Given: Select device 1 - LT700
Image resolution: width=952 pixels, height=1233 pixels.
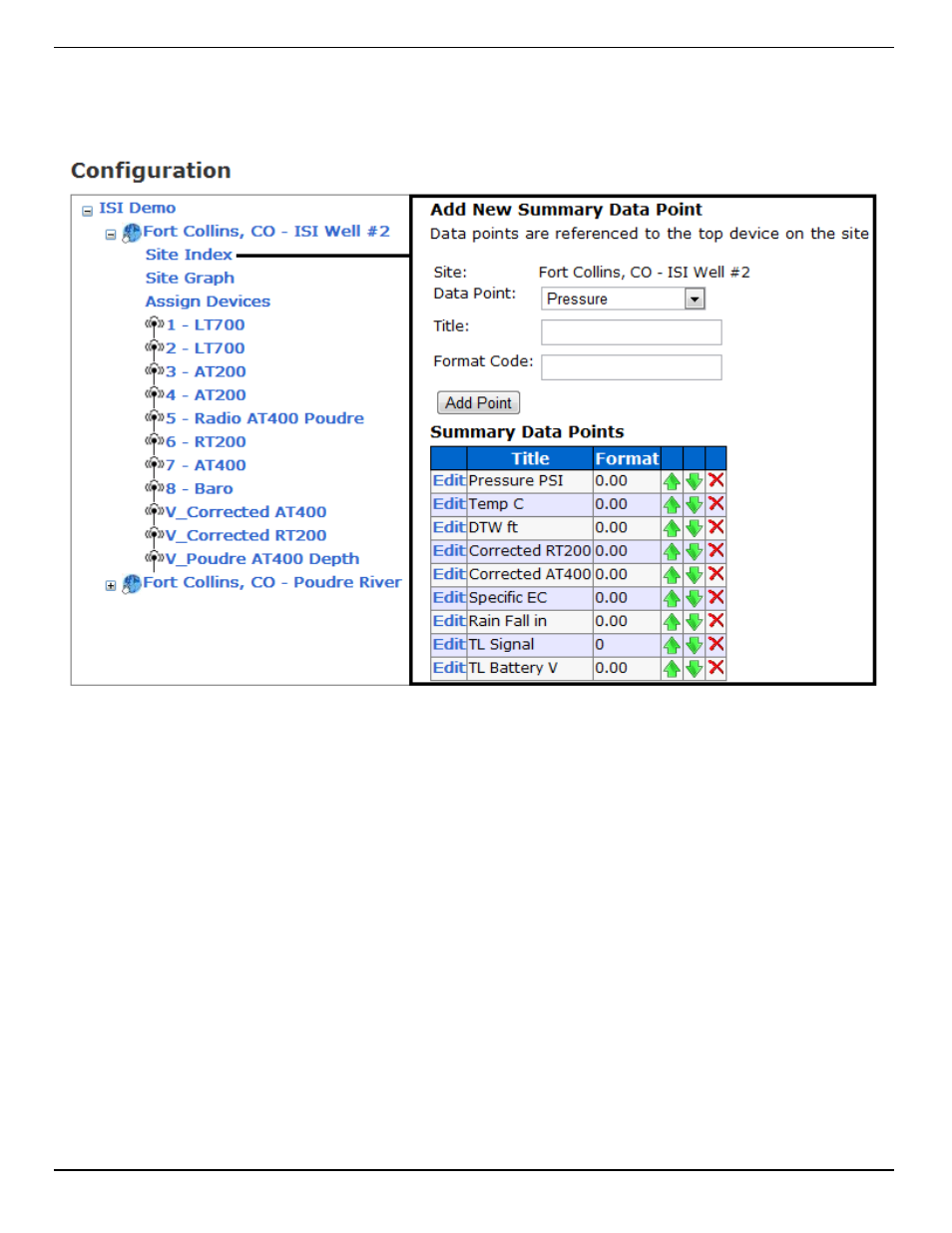Looking at the screenshot, I should coord(206,324).
